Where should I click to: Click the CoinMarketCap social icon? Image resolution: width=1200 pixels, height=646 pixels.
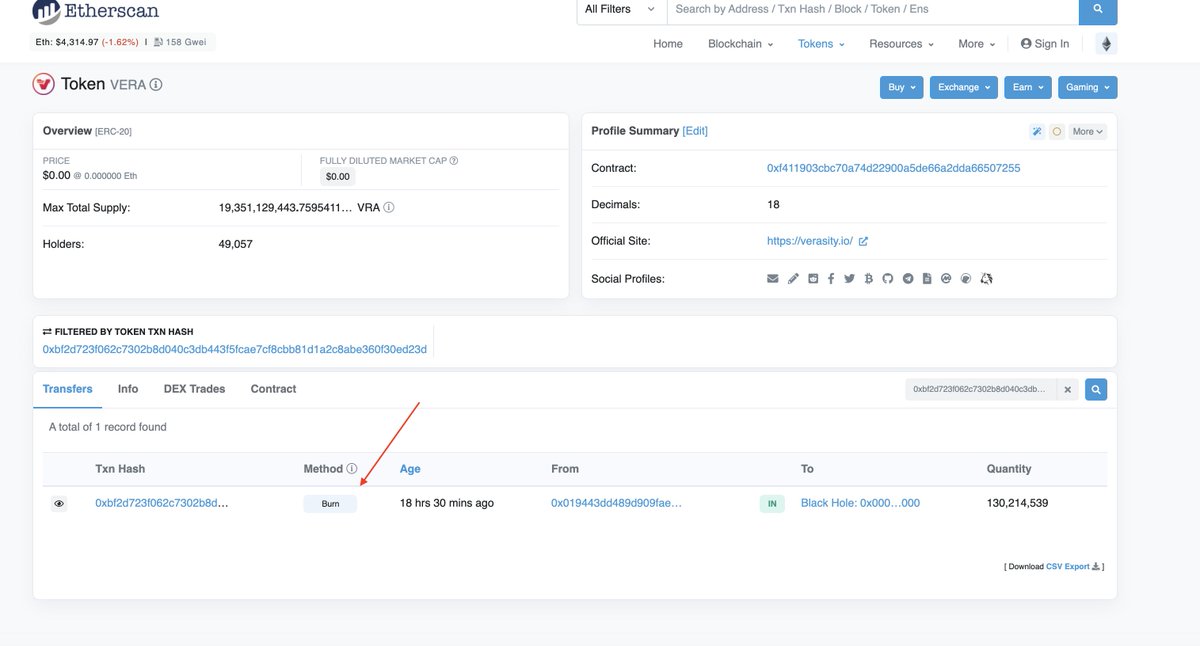click(946, 279)
